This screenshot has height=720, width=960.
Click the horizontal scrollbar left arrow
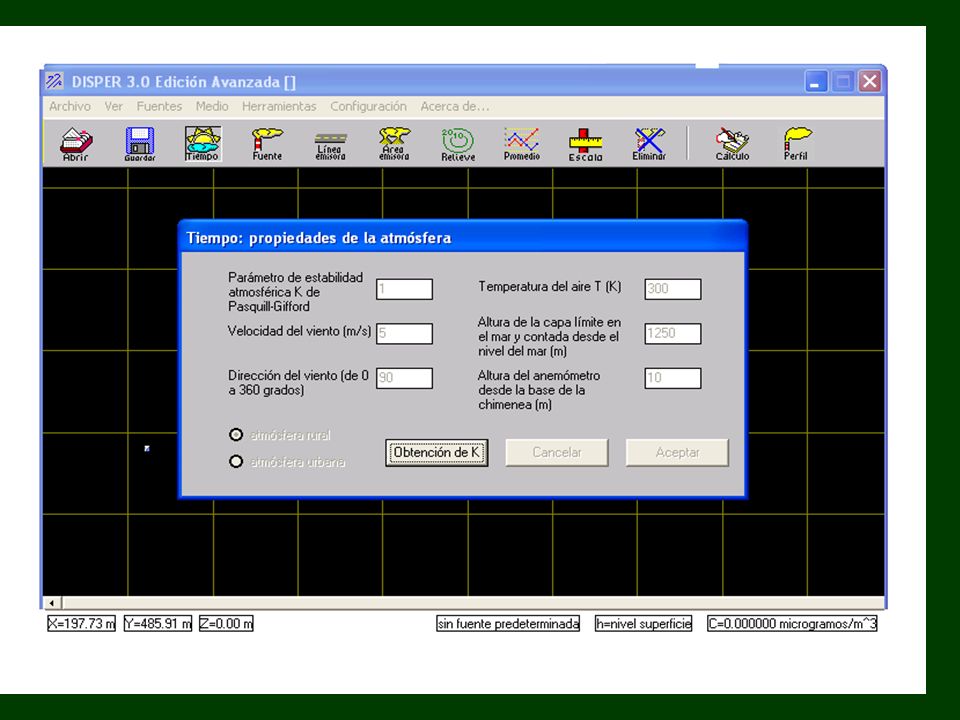[x=52, y=603]
